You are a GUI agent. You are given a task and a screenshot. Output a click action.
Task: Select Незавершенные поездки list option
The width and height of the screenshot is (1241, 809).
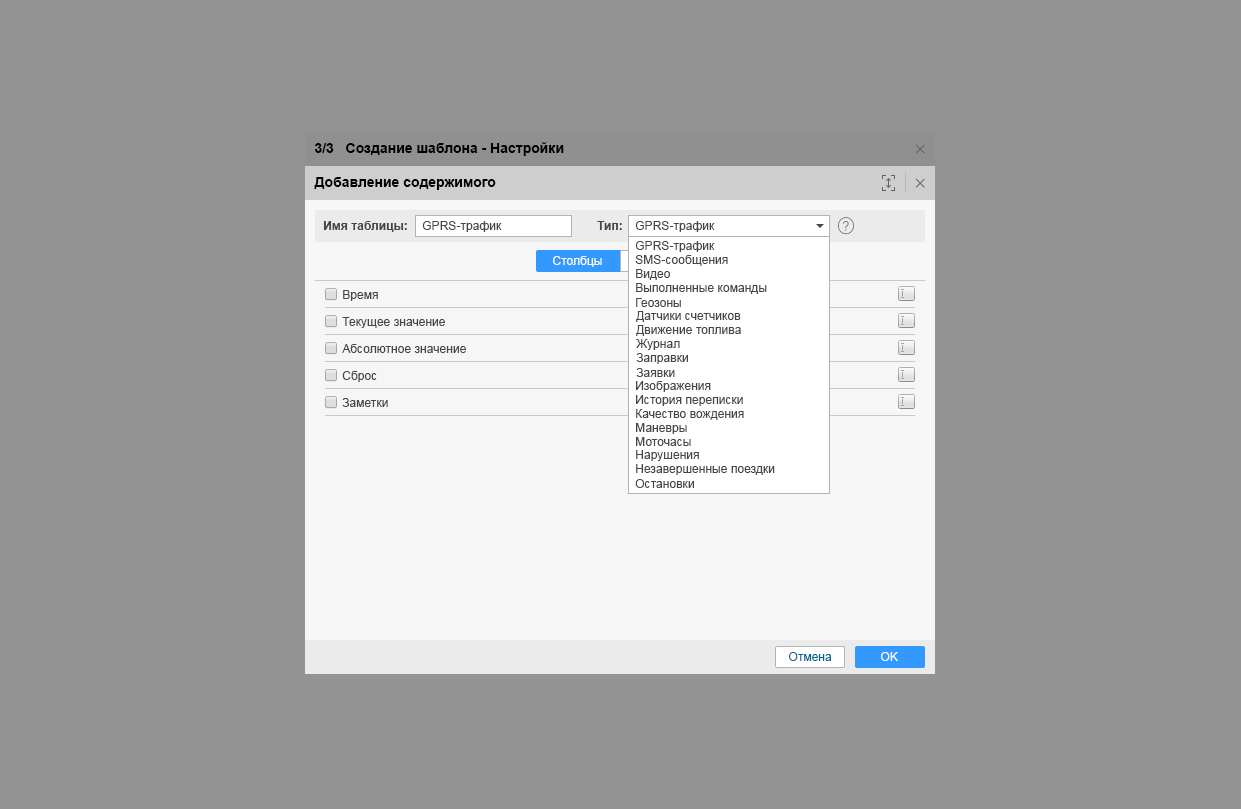coord(704,469)
